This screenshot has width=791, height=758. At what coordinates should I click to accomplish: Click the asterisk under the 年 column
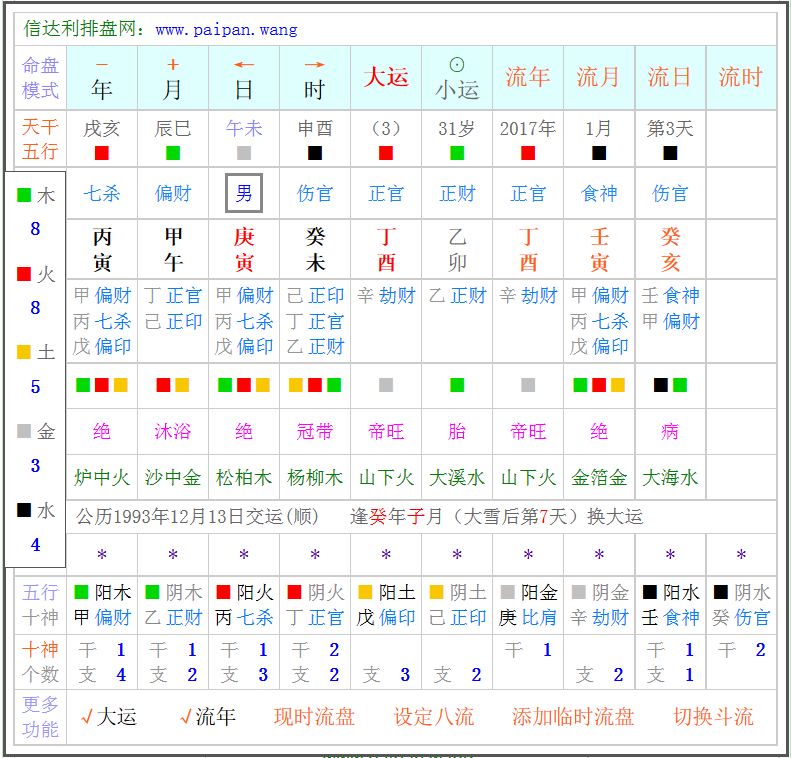(102, 555)
